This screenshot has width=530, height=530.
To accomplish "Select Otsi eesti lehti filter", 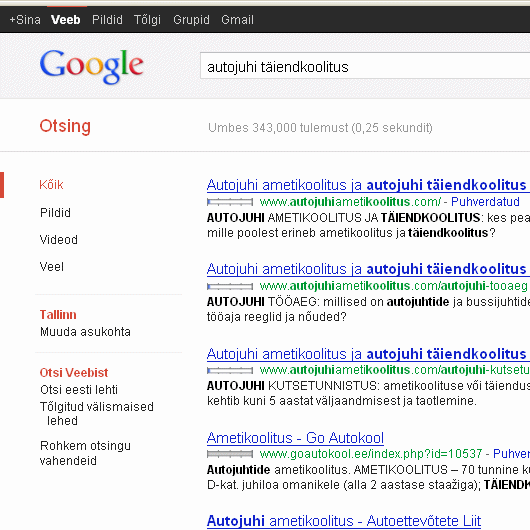I will (79, 389).
